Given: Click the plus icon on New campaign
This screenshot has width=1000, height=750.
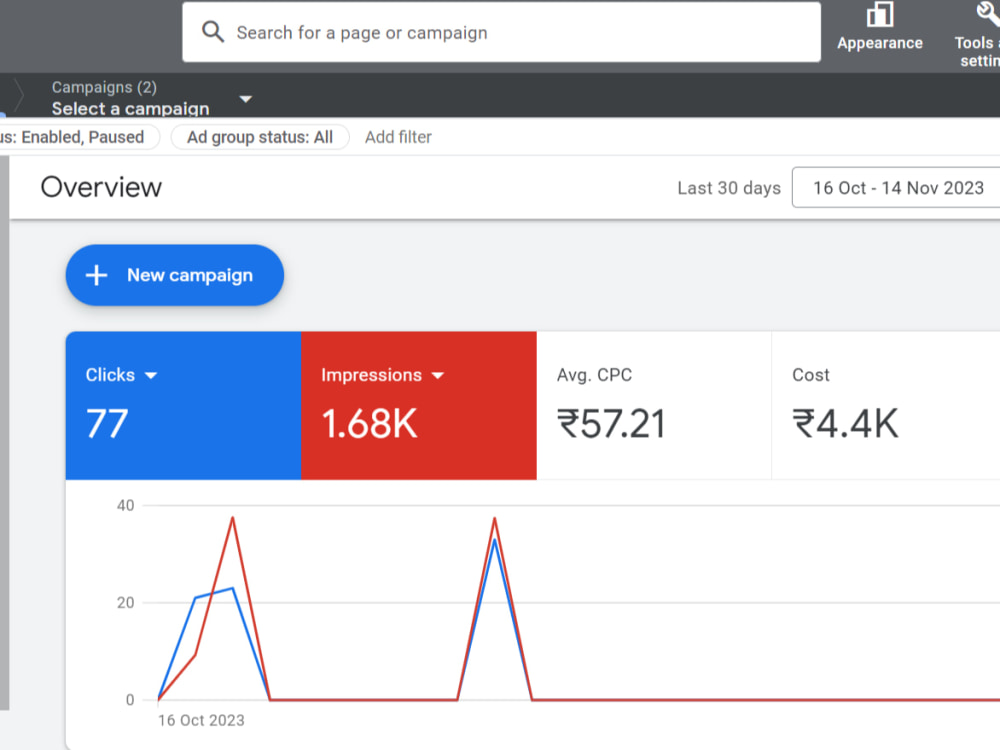Looking at the screenshot, I should click(96, 275).
